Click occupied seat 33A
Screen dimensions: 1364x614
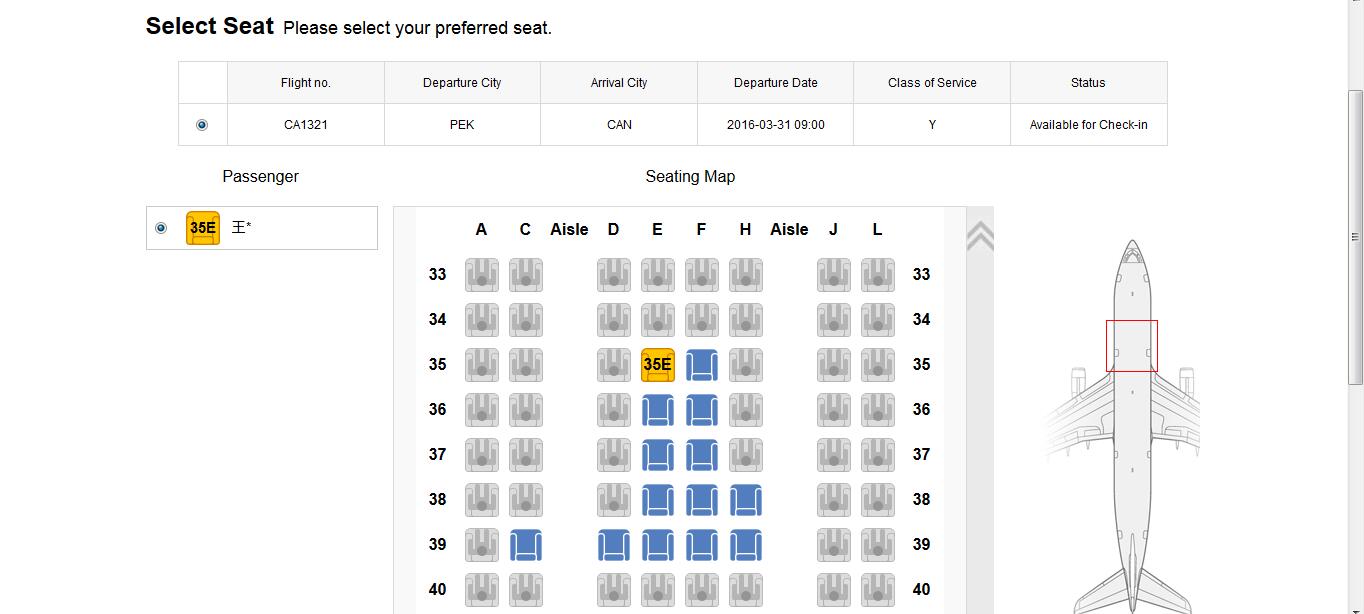point(482,275)
